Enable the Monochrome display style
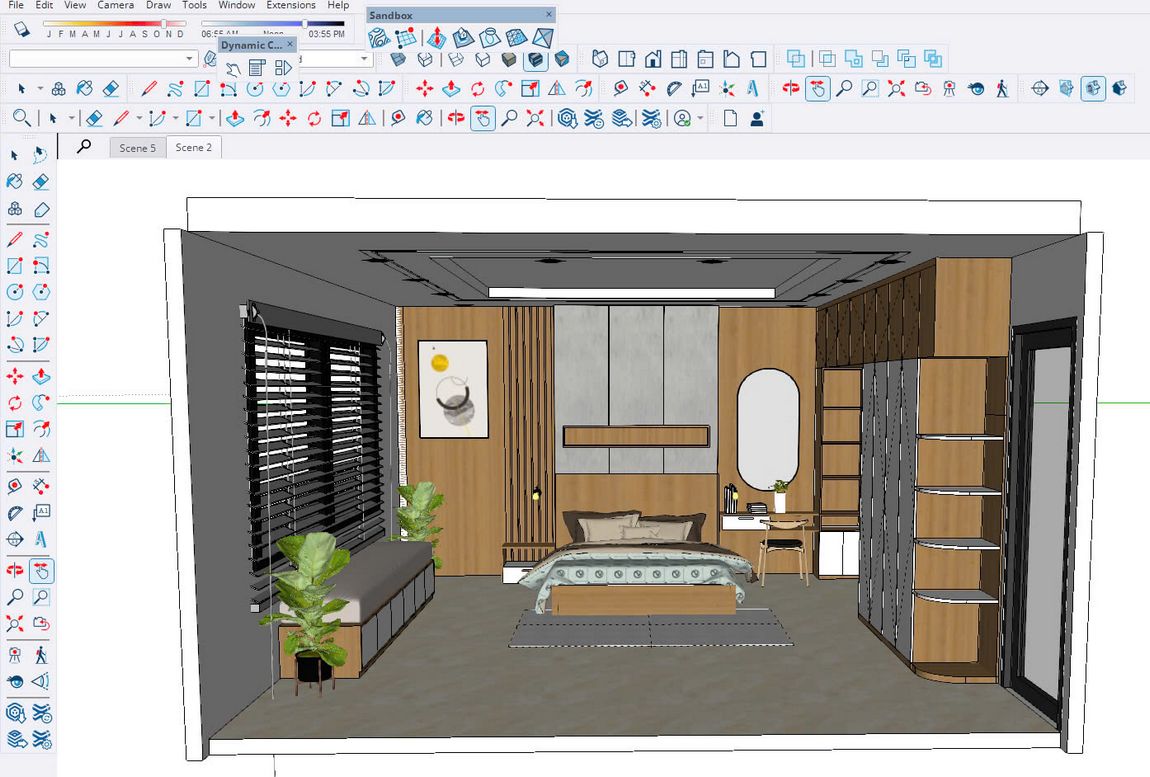Viewport: 1150px width, 777px height. (x=1119, y=88)
